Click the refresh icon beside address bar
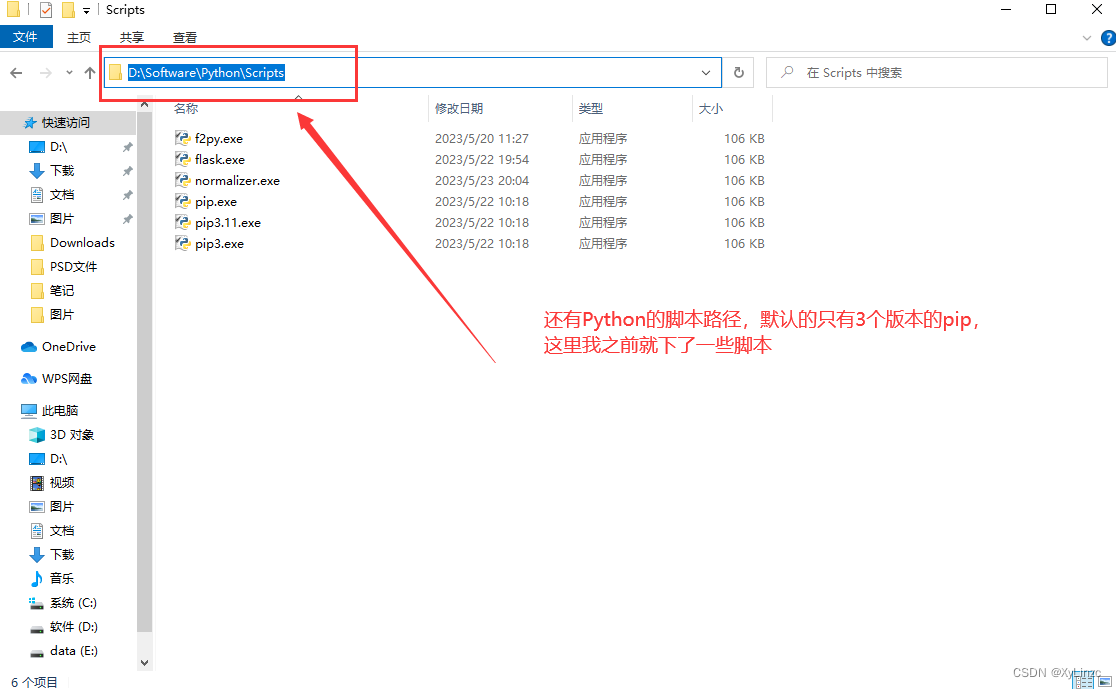 (738, 72)
